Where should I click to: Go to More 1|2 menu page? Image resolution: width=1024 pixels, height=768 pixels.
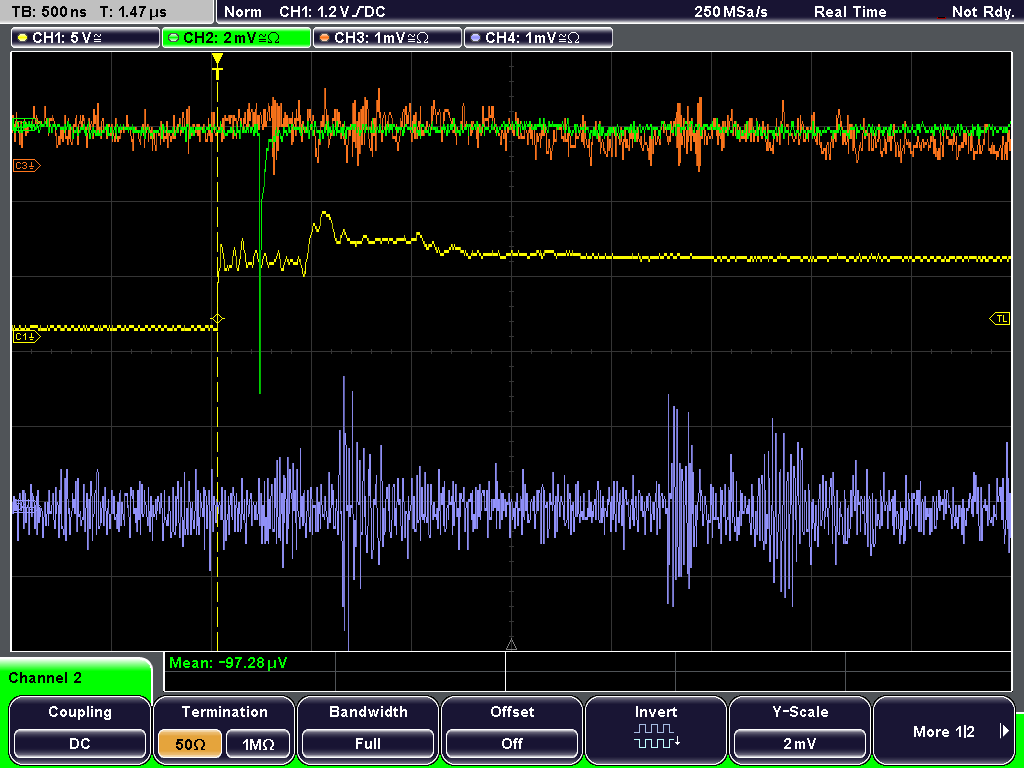tap(944, 729)
